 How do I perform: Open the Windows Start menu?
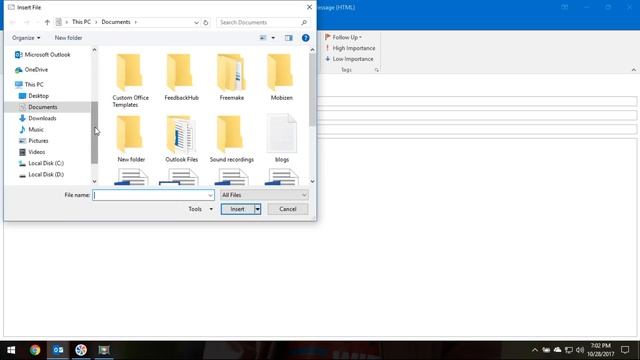click(11, 350)
